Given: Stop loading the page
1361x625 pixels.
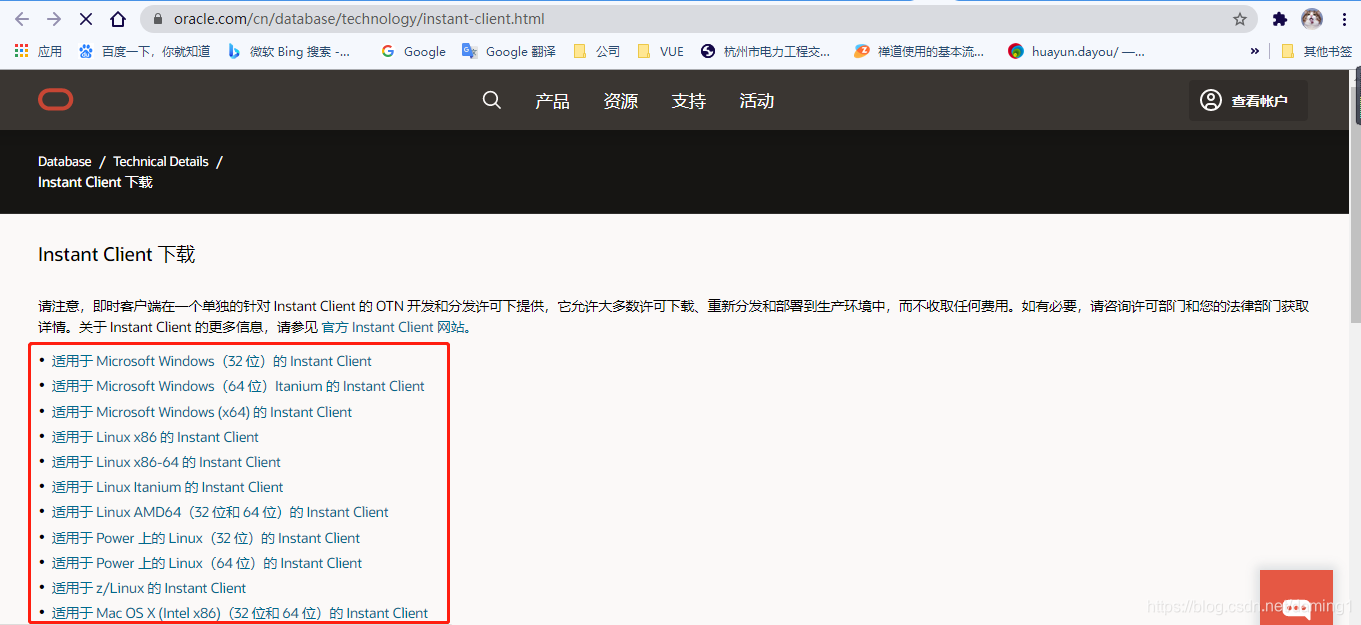Looking at the screenshot, I should coord(86,19).
